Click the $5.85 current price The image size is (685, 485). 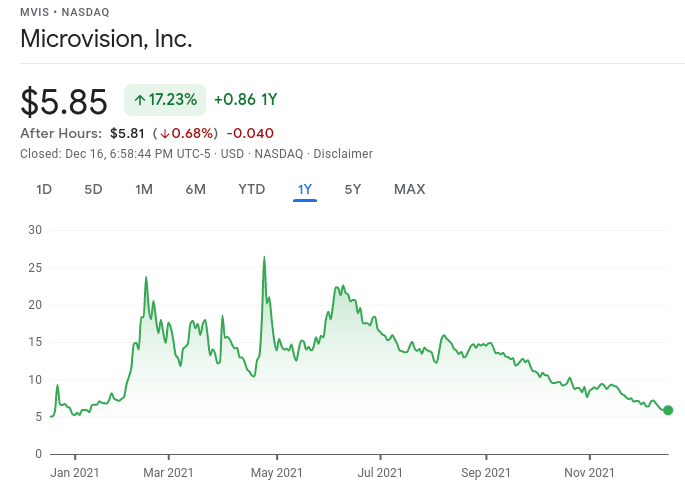pyautogui.click(x=64, y=101)
